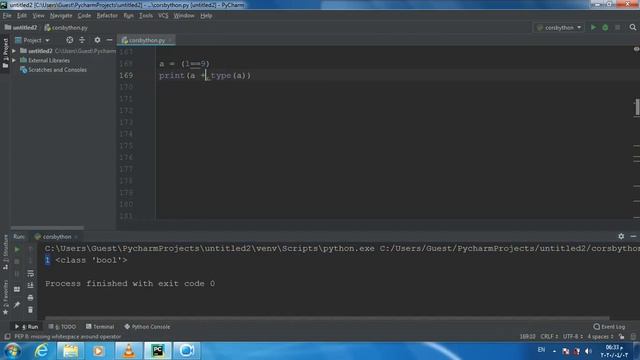Expand the untitled2 project folder

tap(14, 51)
